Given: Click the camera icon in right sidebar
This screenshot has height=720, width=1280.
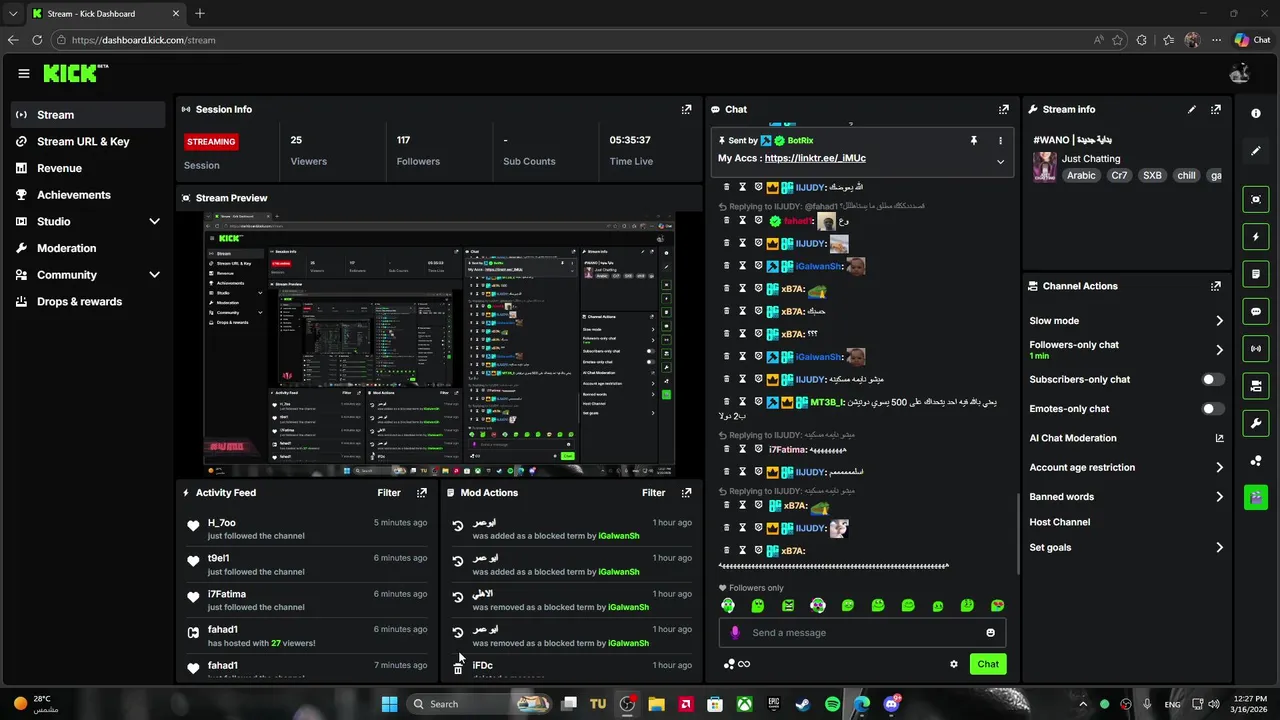Looking at the screenshot, I should click(1256, 386).
